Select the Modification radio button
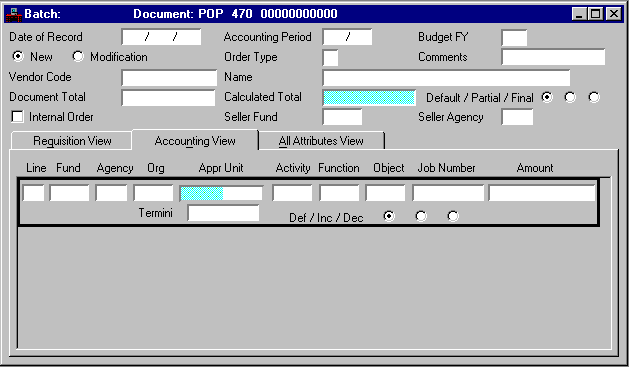The height and width of the screenshot is (367, 629). pyautogui.click(x=78, y=56)
